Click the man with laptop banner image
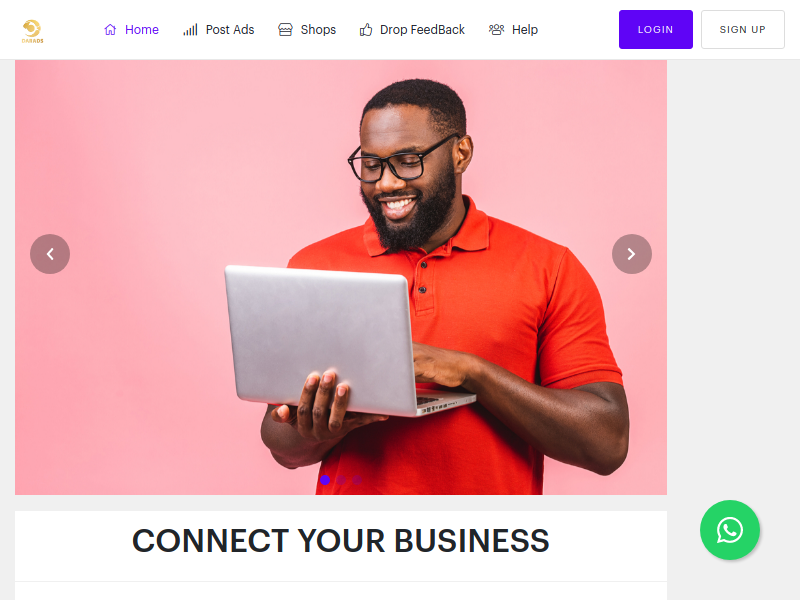Viewport: 800px width, 600px height. click(x=341, y=278)
